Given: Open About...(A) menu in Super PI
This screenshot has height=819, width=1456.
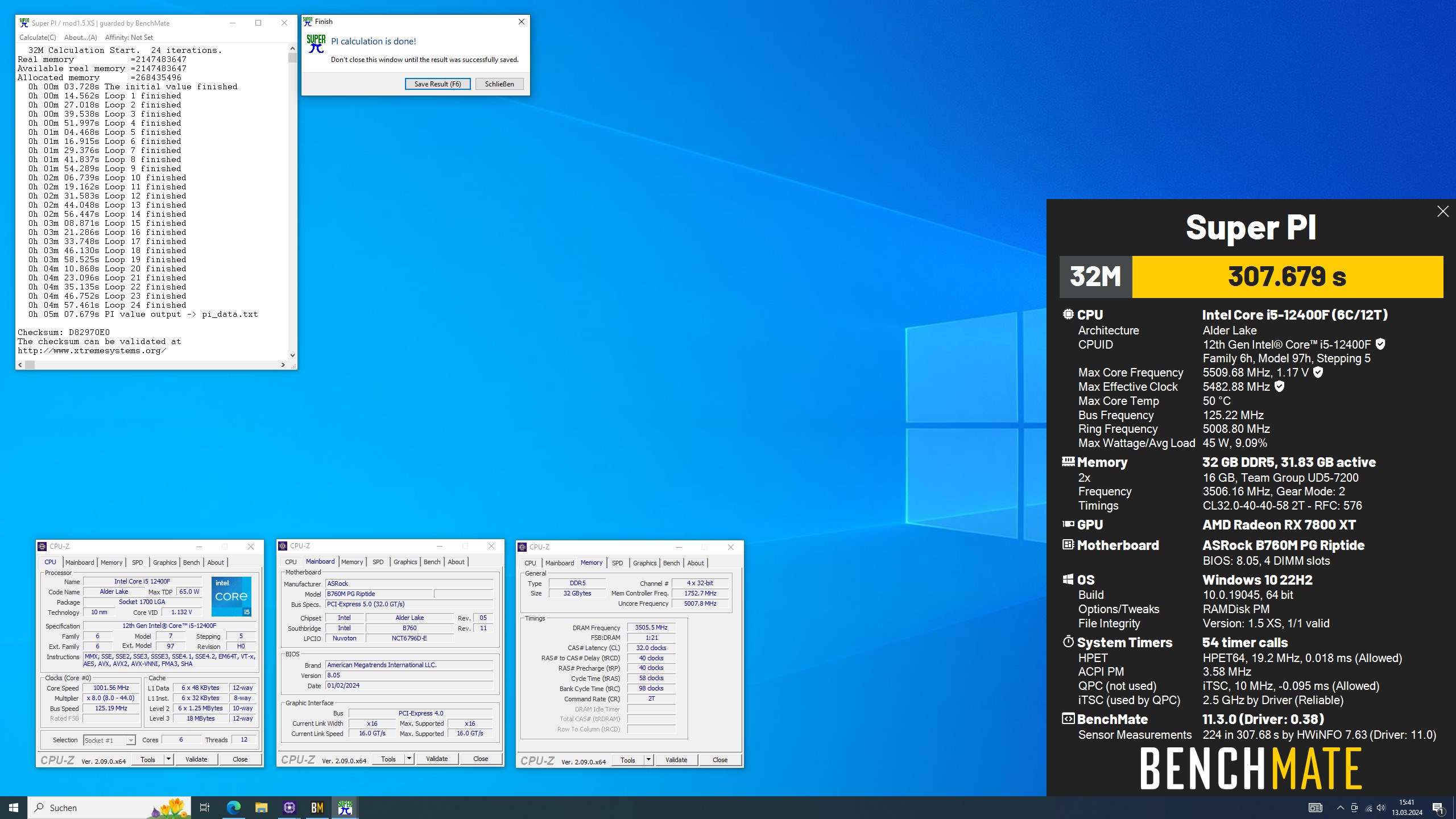Looking at the screenshot, I should pyautogui.click(x=80, y=38).
